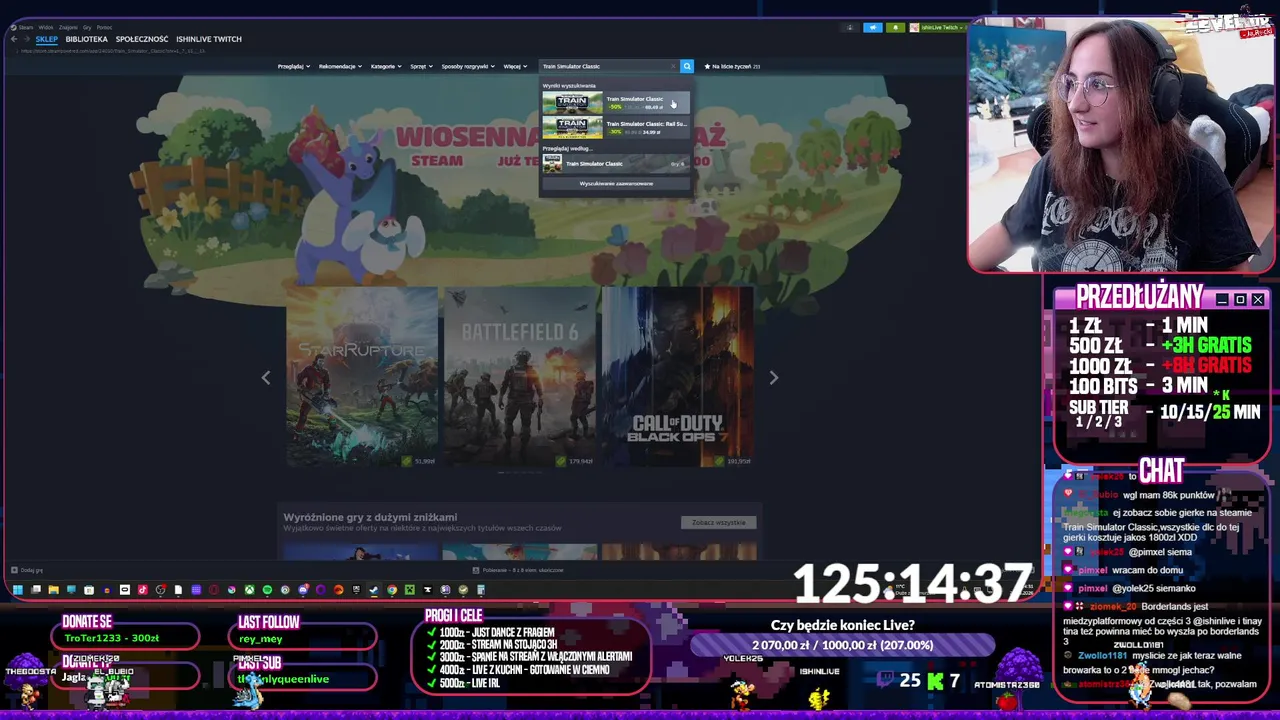
Task: Open the StarRupture featured game card
Action: coord(362,377)
